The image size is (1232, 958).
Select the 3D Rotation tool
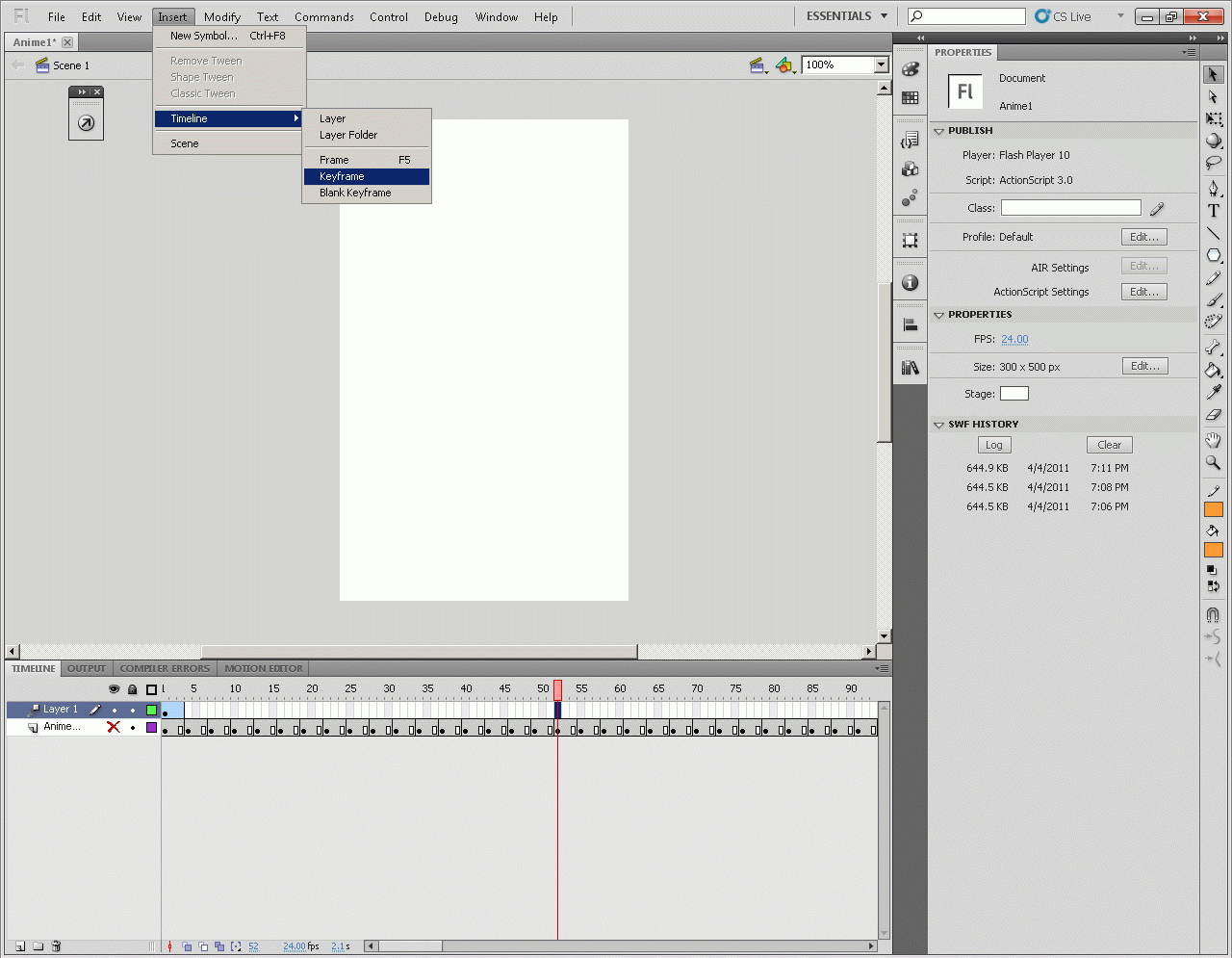coord(1213,141)
